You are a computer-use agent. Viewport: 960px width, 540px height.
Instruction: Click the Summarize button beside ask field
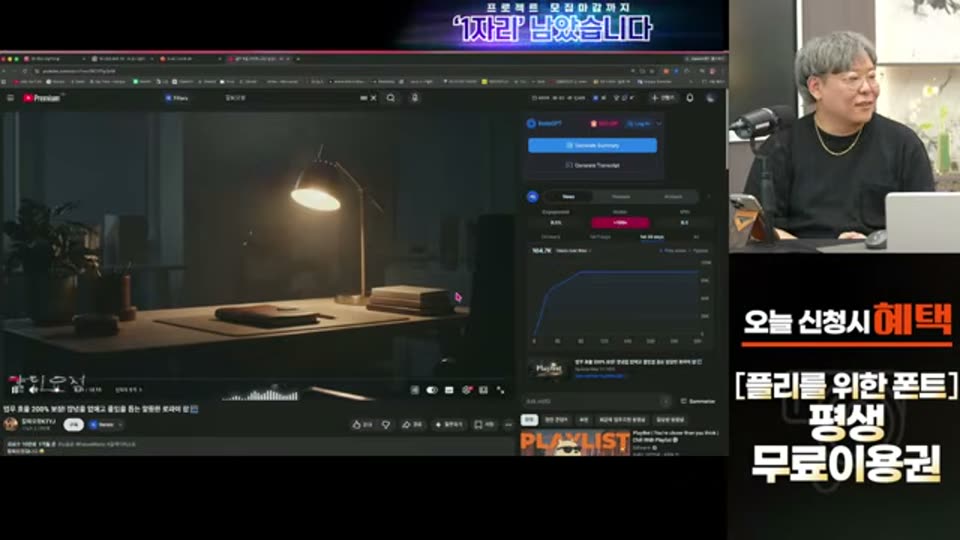pos(698,401)
